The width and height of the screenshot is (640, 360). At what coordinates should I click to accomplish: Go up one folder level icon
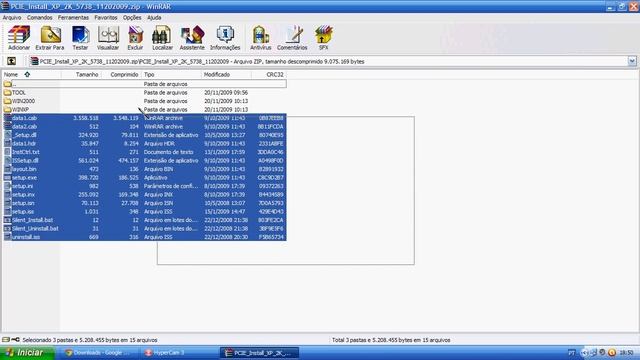coord(11,61)
